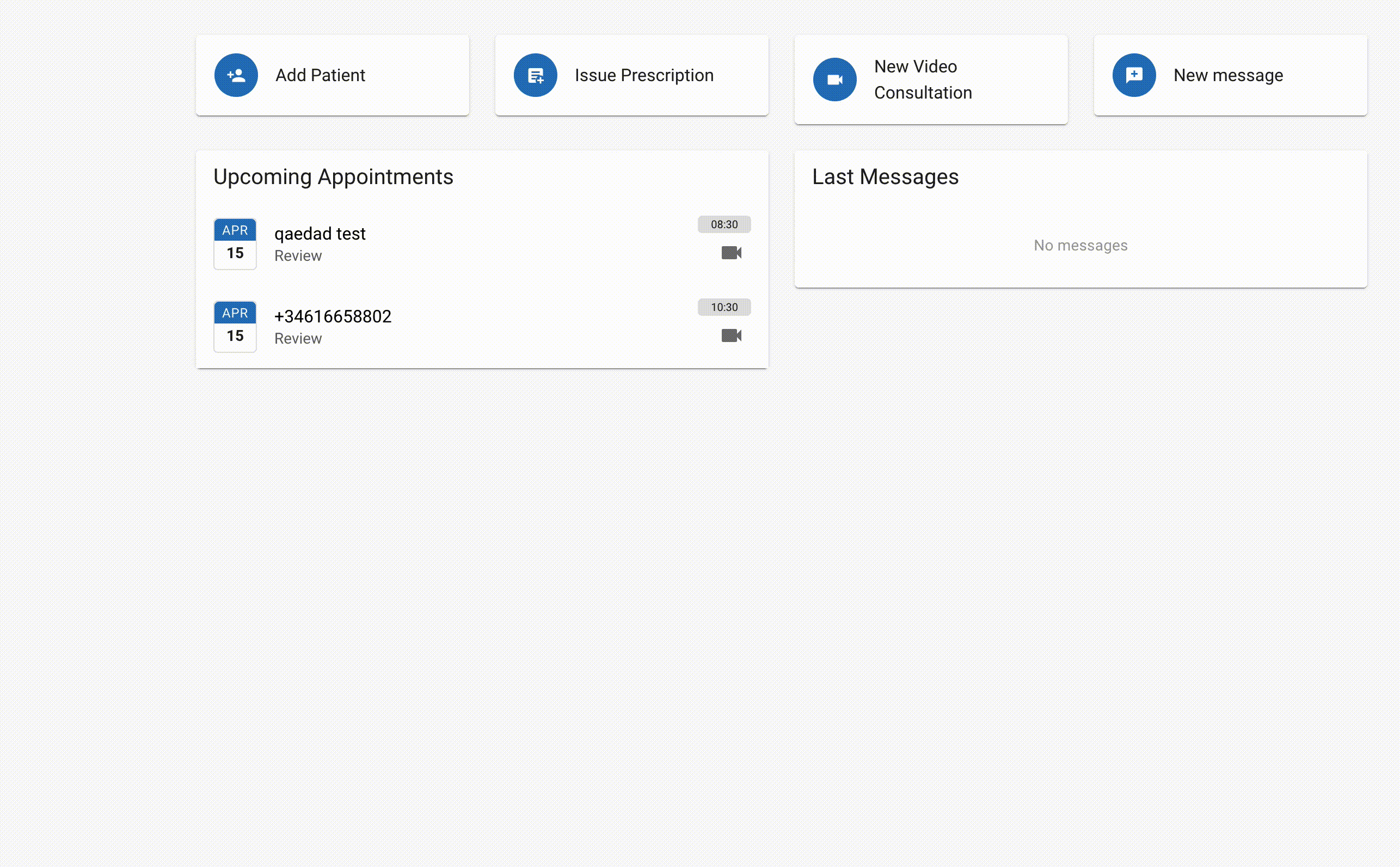Click the New message chat icon
The height and width of the screenshot is (867, 1400).
[1133, 75]
